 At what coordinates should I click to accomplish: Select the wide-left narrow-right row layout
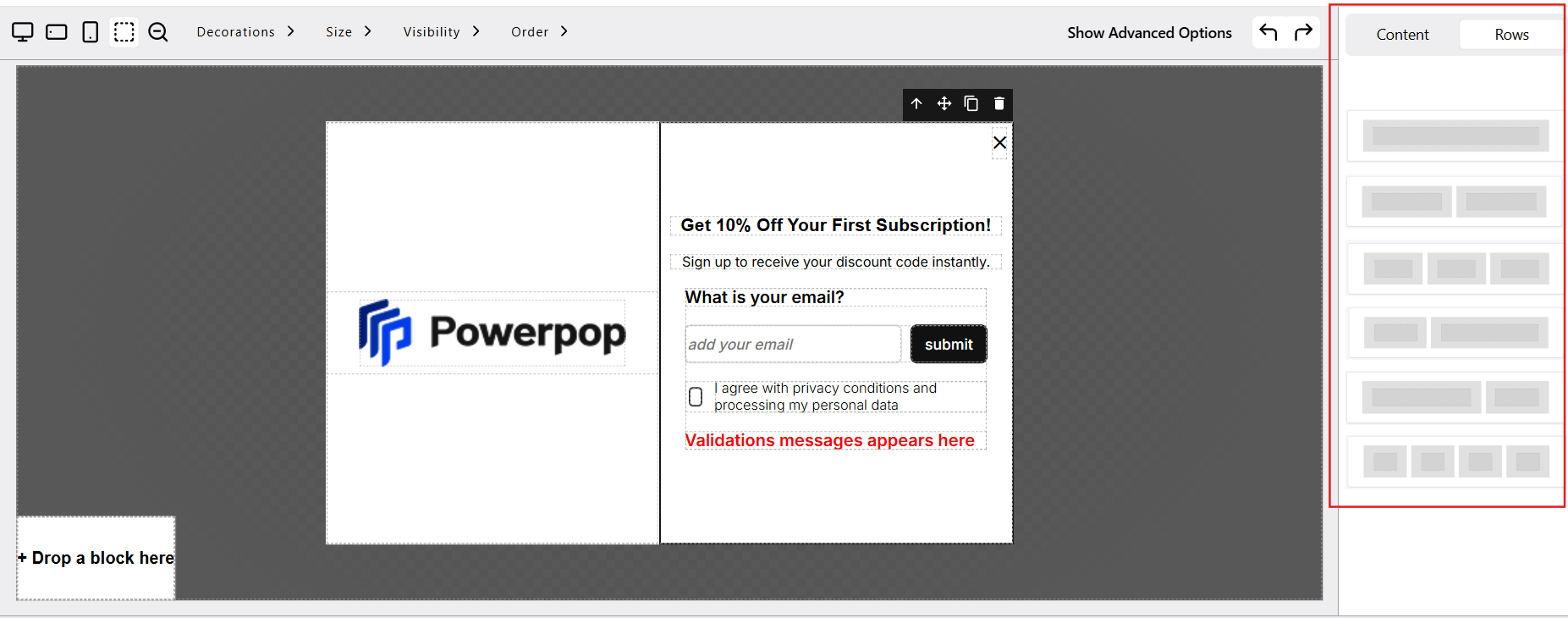pyautogui.click(x=1455, y=397)
